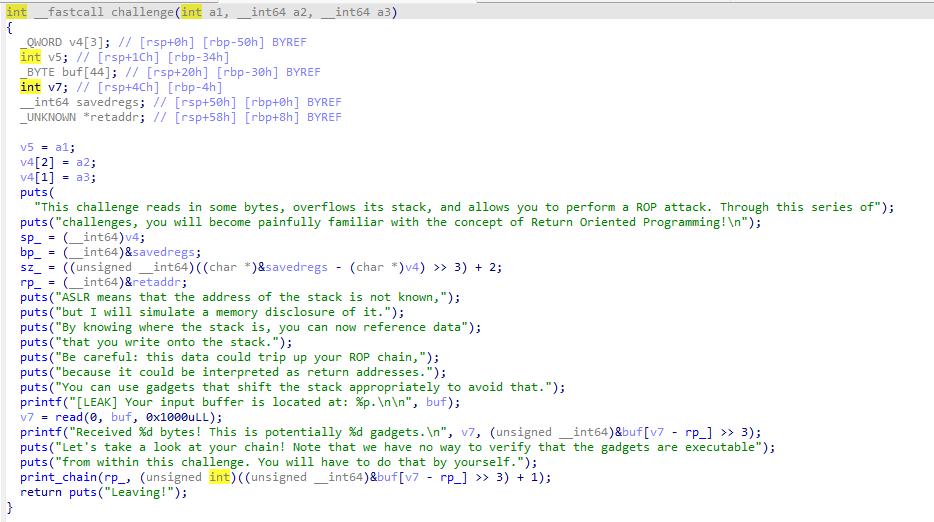Click the read function call
934x522 pixels.
pyautogui.click(x=71, y=417)
